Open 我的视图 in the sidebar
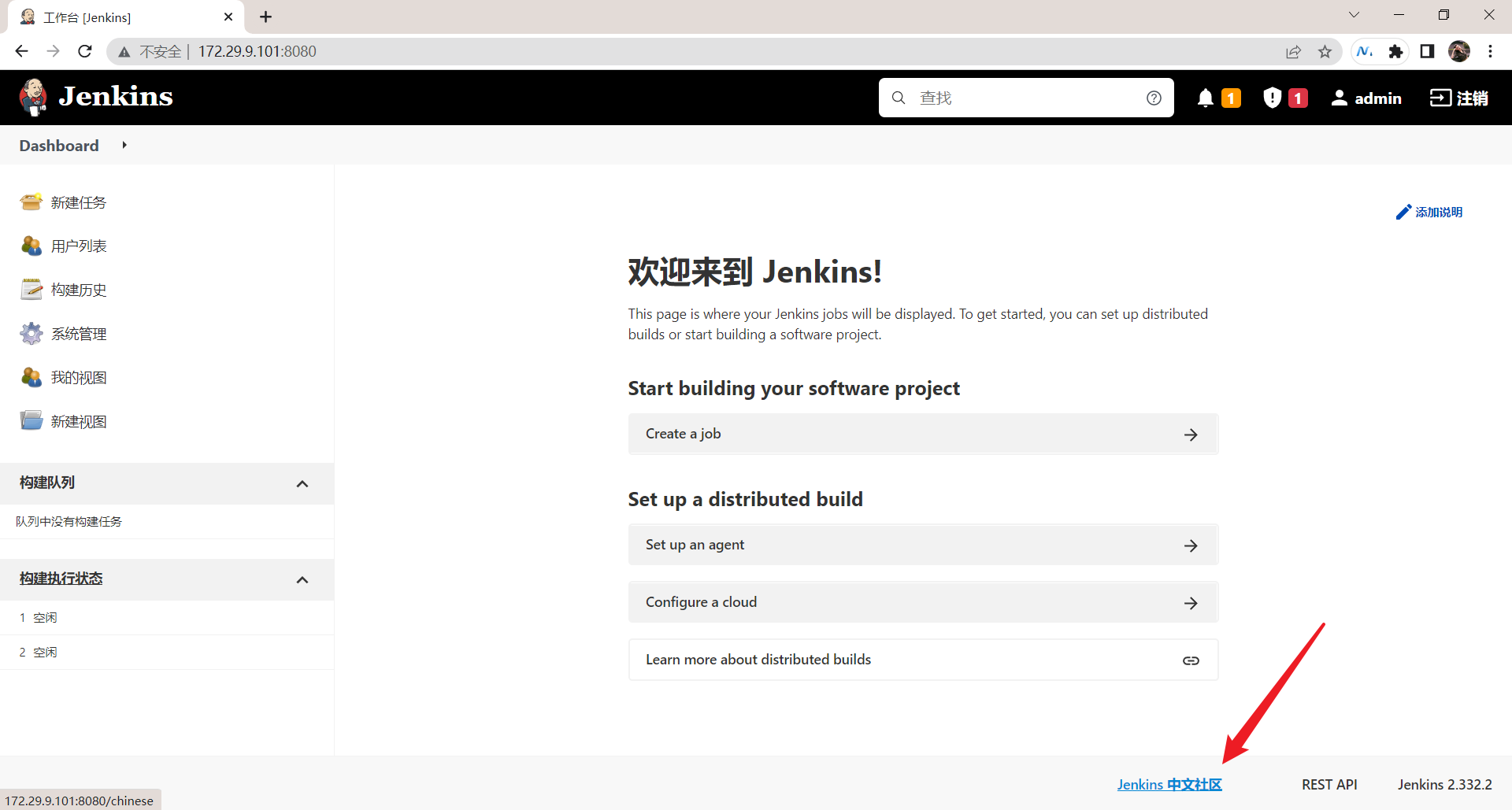Viewport: 1512px width, 810px height. [x=79, y=378]
